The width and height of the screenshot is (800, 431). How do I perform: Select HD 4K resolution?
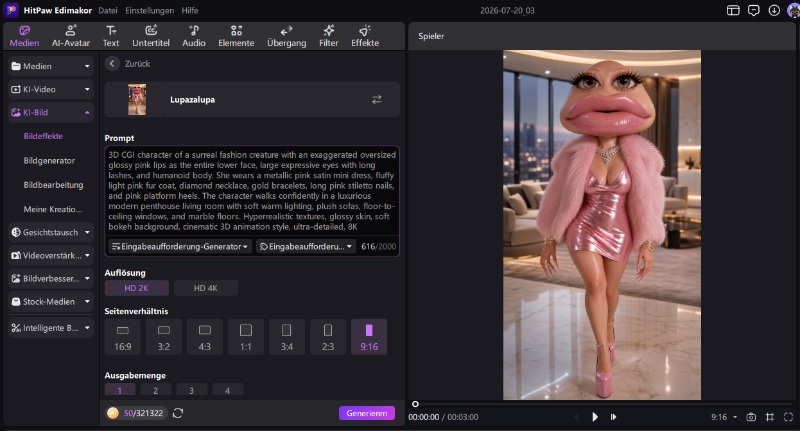coord(206,288)
